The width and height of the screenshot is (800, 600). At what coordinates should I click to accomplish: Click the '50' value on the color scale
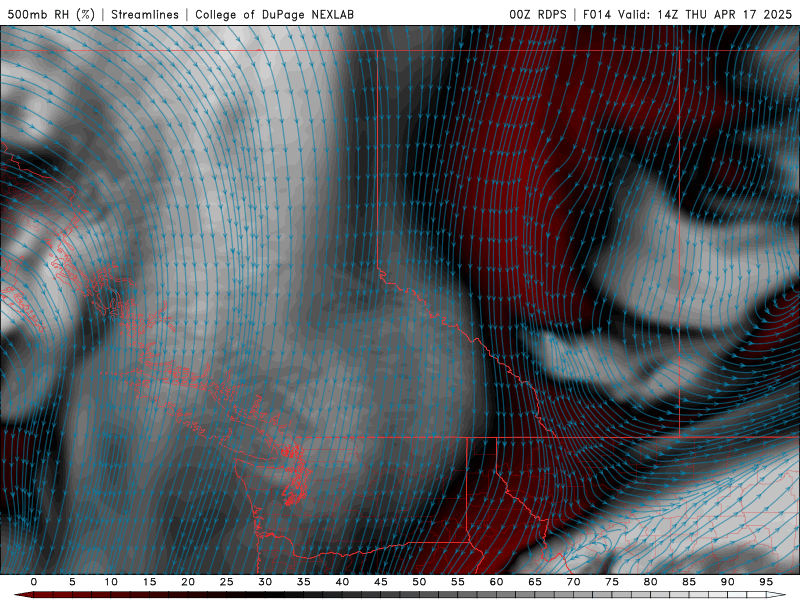point(419,582)
